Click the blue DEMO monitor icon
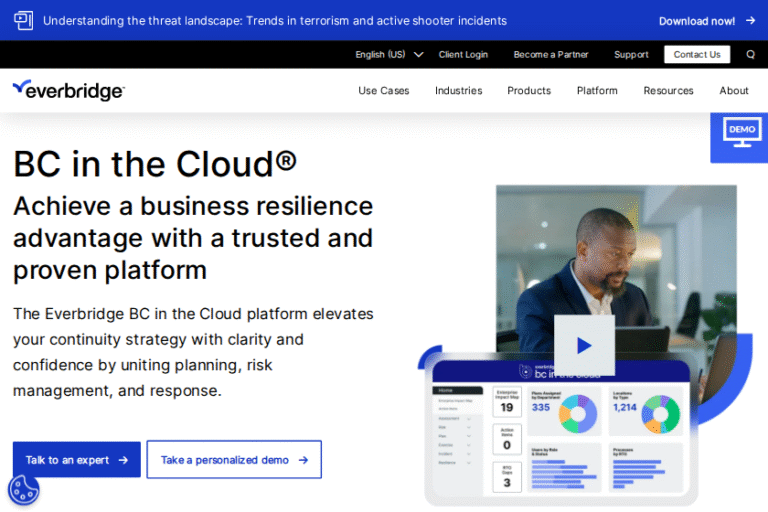 pos(741,135)
